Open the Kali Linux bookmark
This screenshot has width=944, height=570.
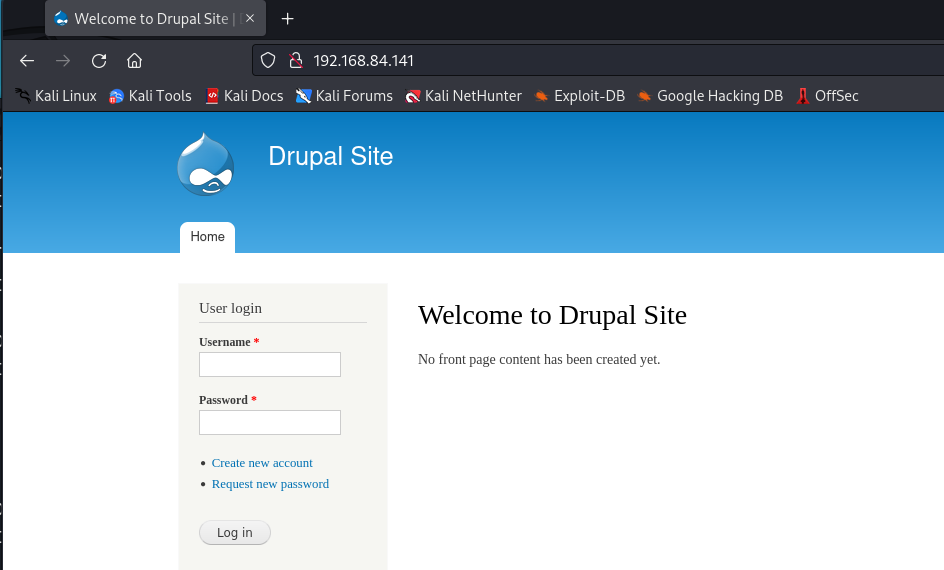[x=56, y=96]
